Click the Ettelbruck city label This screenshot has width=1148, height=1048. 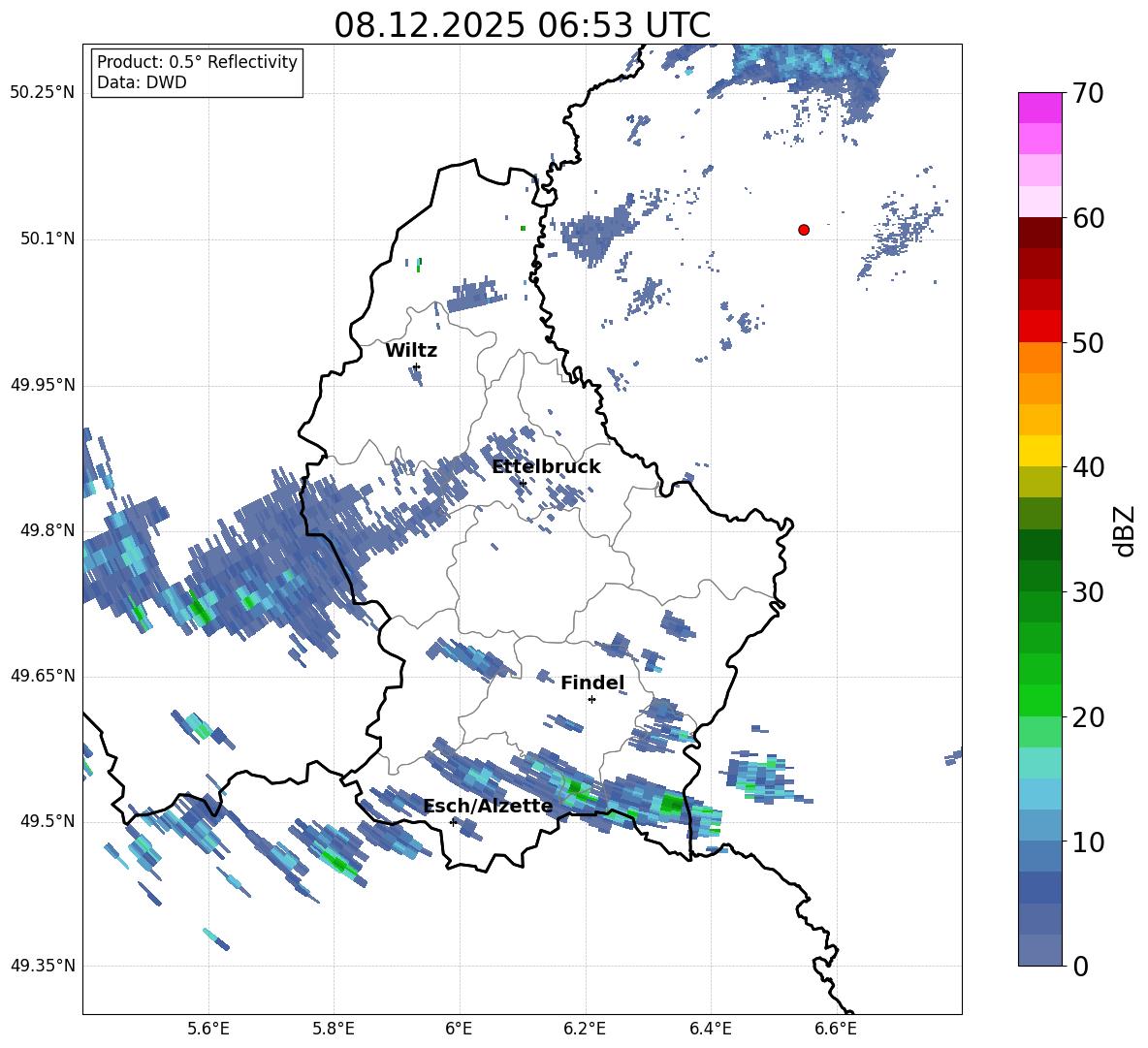tap(546, 467)
